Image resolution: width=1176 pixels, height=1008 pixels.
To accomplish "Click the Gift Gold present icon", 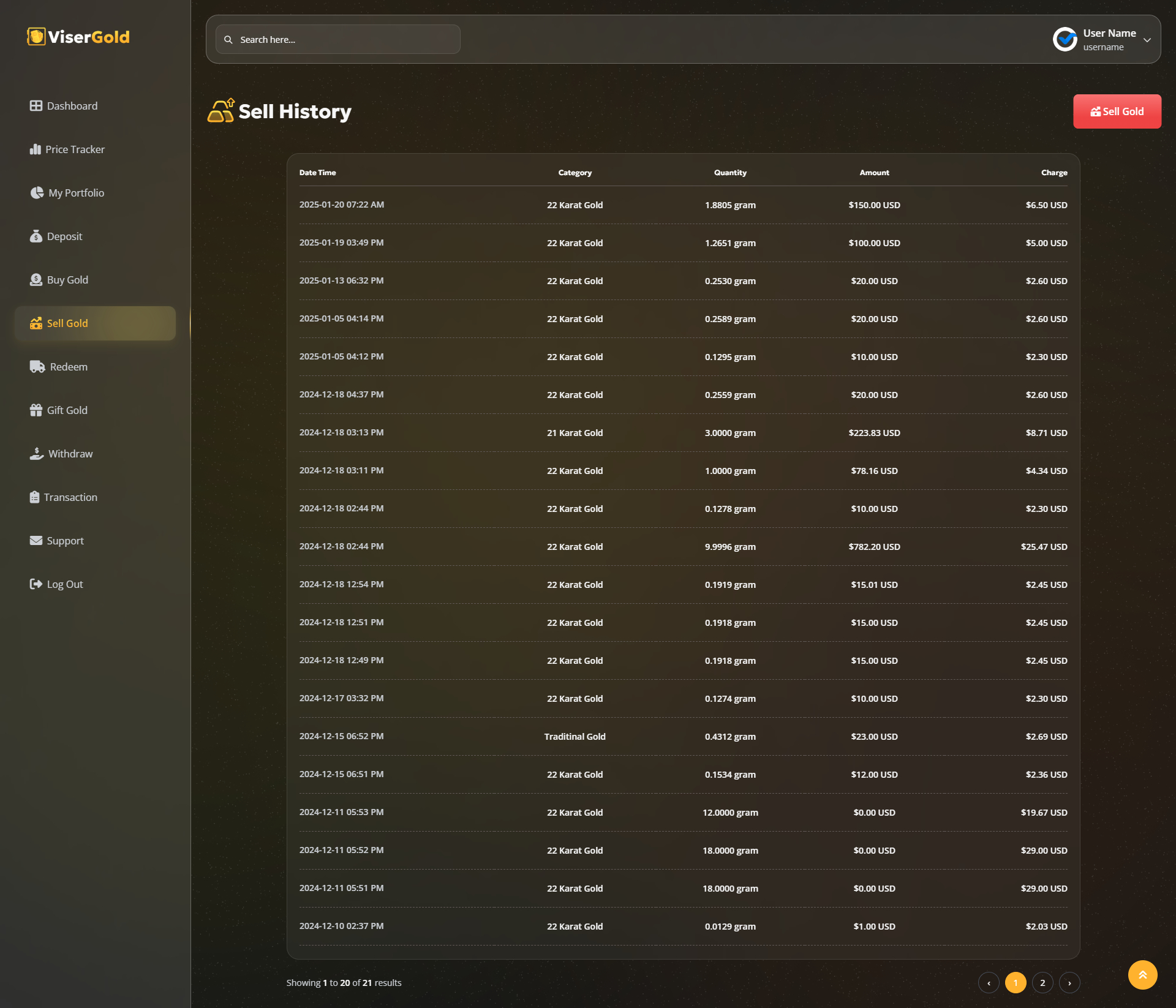I will pyautogui.click(x=36, y=410).
